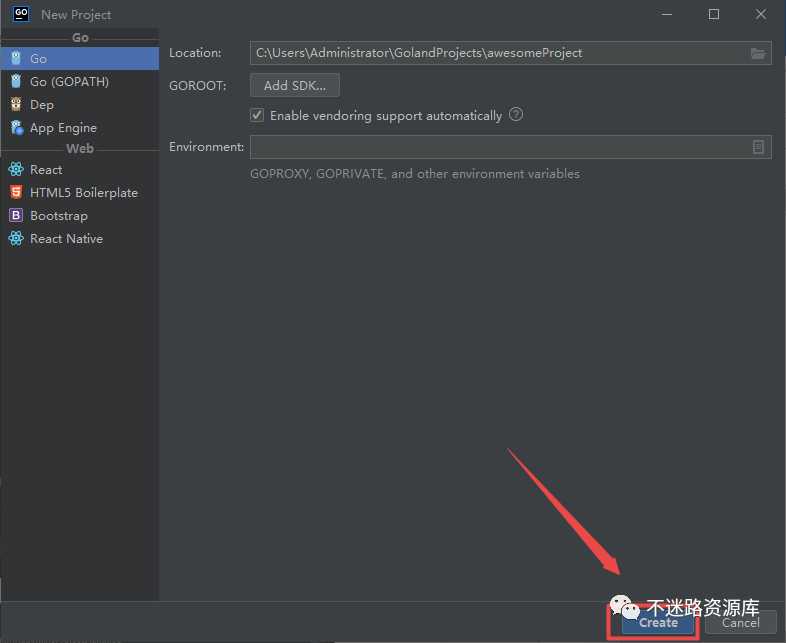The height and width of the screenshot is (643, 786).
Task: Click the App Engine icon
Action: coord(17,128)
